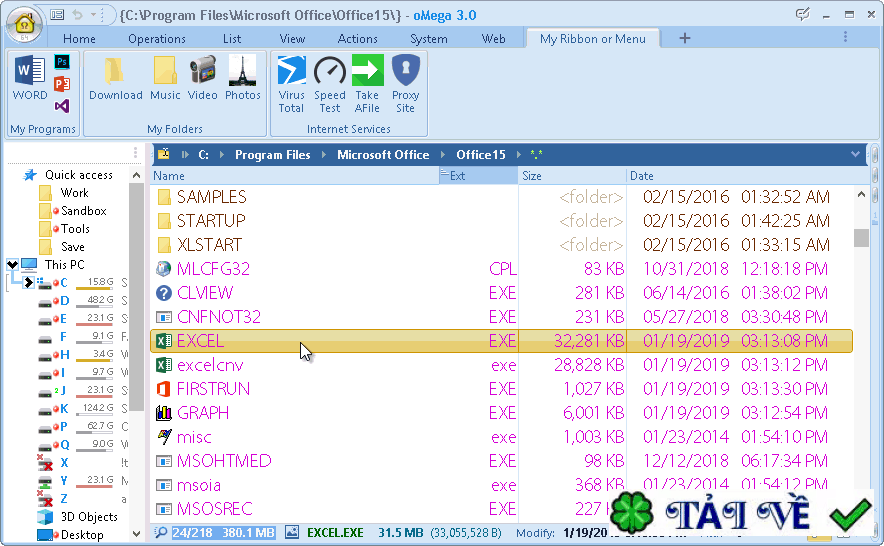This screenshot has width=884, height=546.
Task: Open the Photos folder shortcut
Action: pyautogui.click(x=243, y=79)
